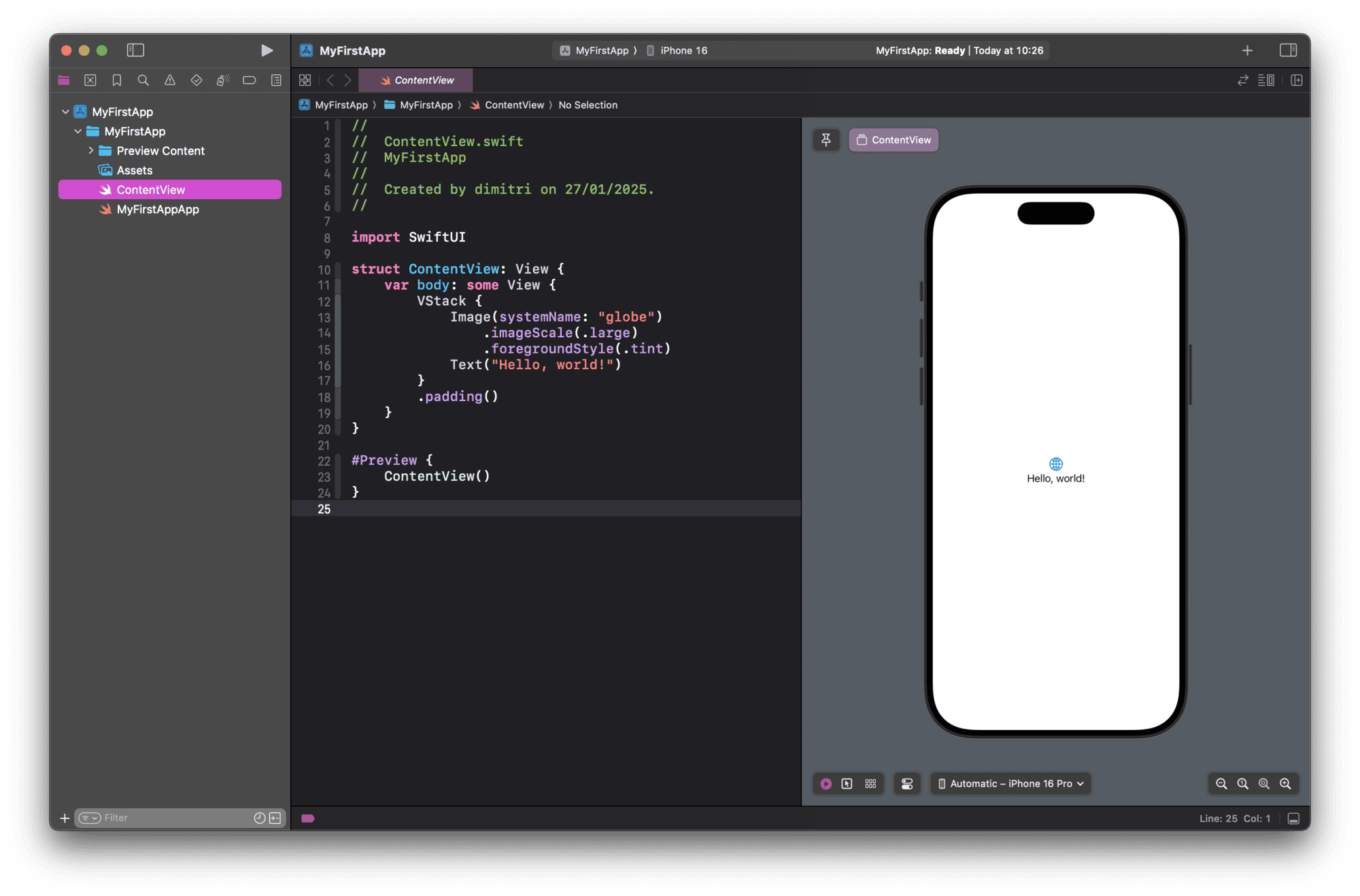Image resolution: width=1360 pixels, height=896 pixels.
Task: Open the Debug navigator spray icon
Action: 223,80
